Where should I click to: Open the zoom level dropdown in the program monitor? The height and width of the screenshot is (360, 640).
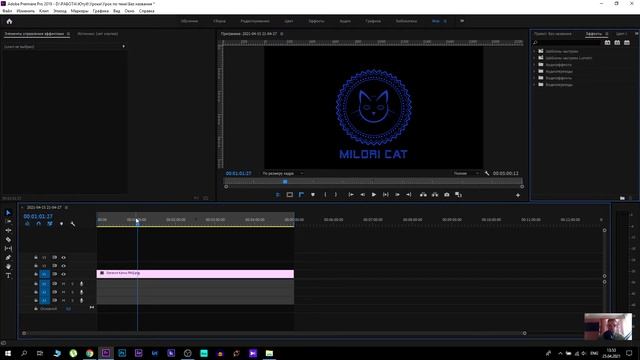(x=282, y=173)
